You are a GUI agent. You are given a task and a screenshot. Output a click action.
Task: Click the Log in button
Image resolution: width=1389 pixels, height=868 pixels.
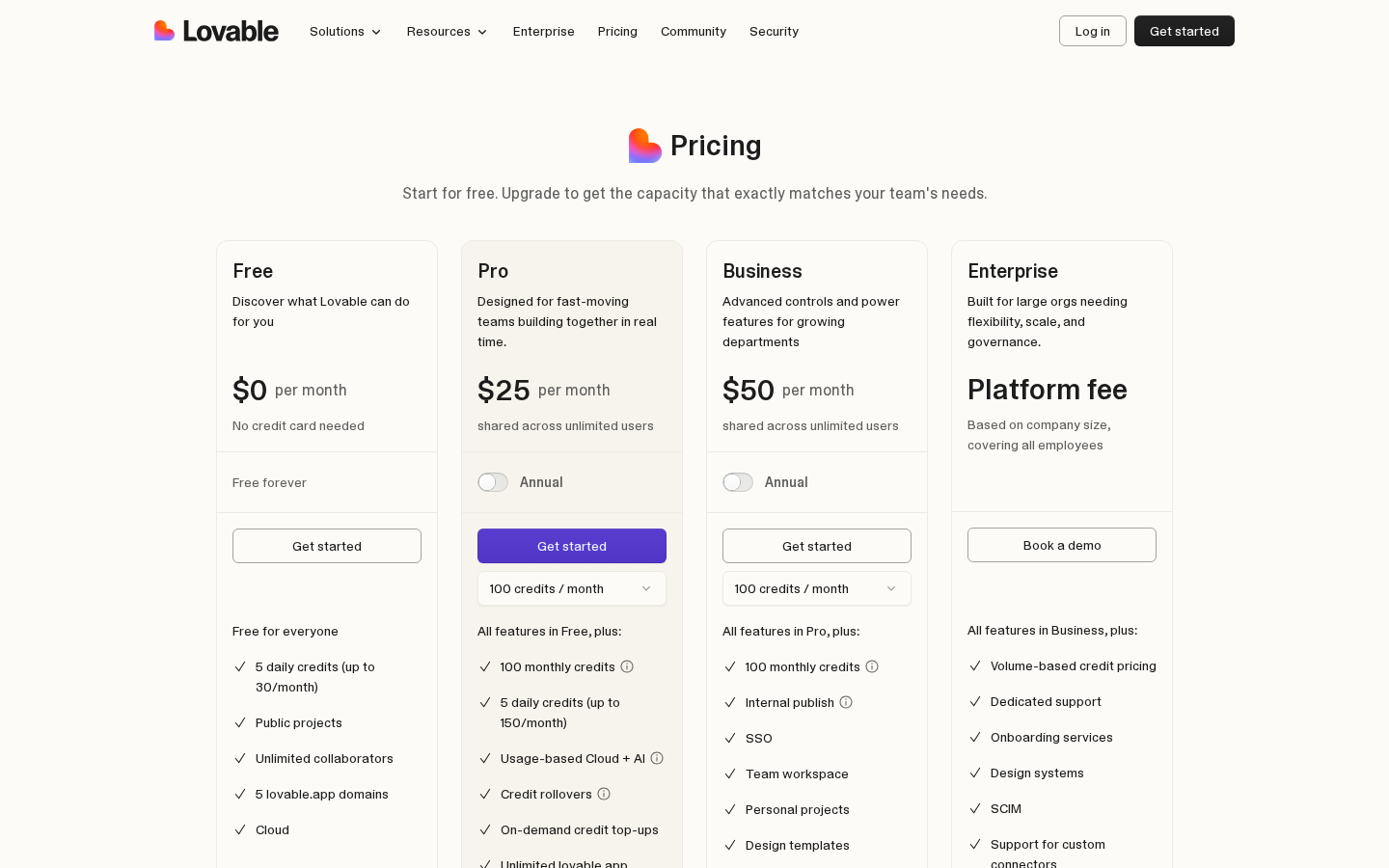pyautogui.click(x=1093, y=31)
